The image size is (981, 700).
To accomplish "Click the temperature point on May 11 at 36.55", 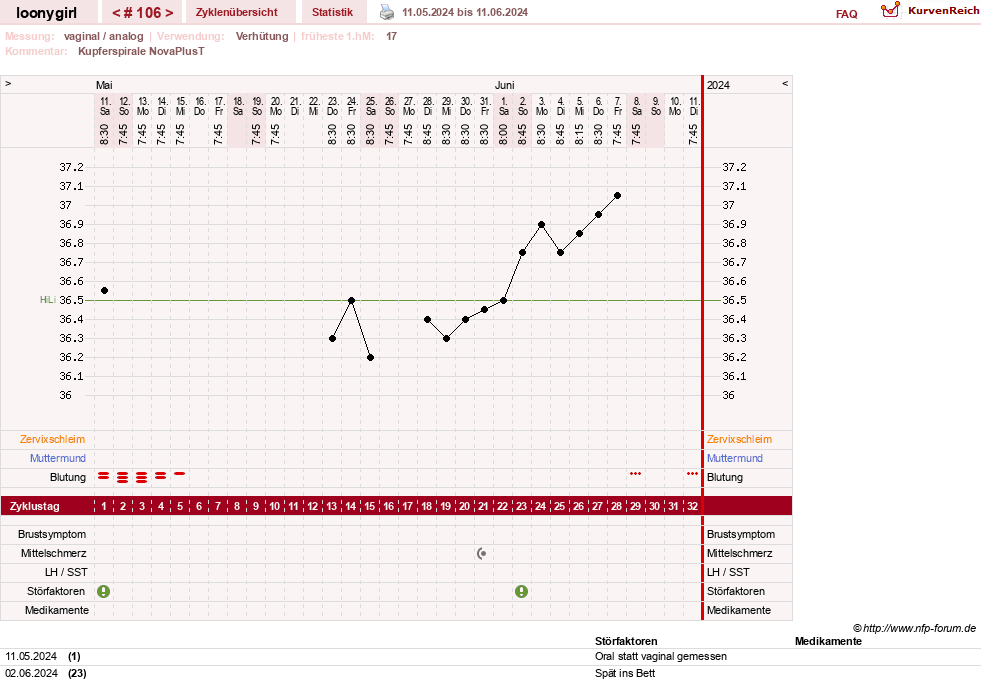I will [x=104, y=291].
